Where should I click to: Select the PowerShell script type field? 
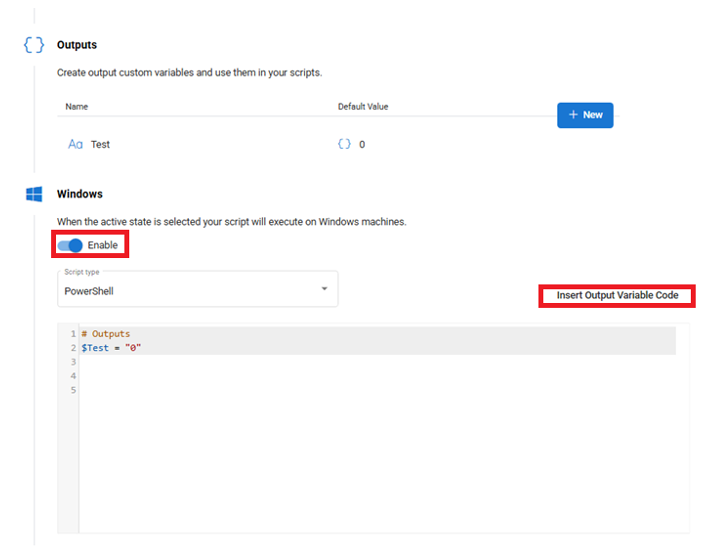coord(190,290)
